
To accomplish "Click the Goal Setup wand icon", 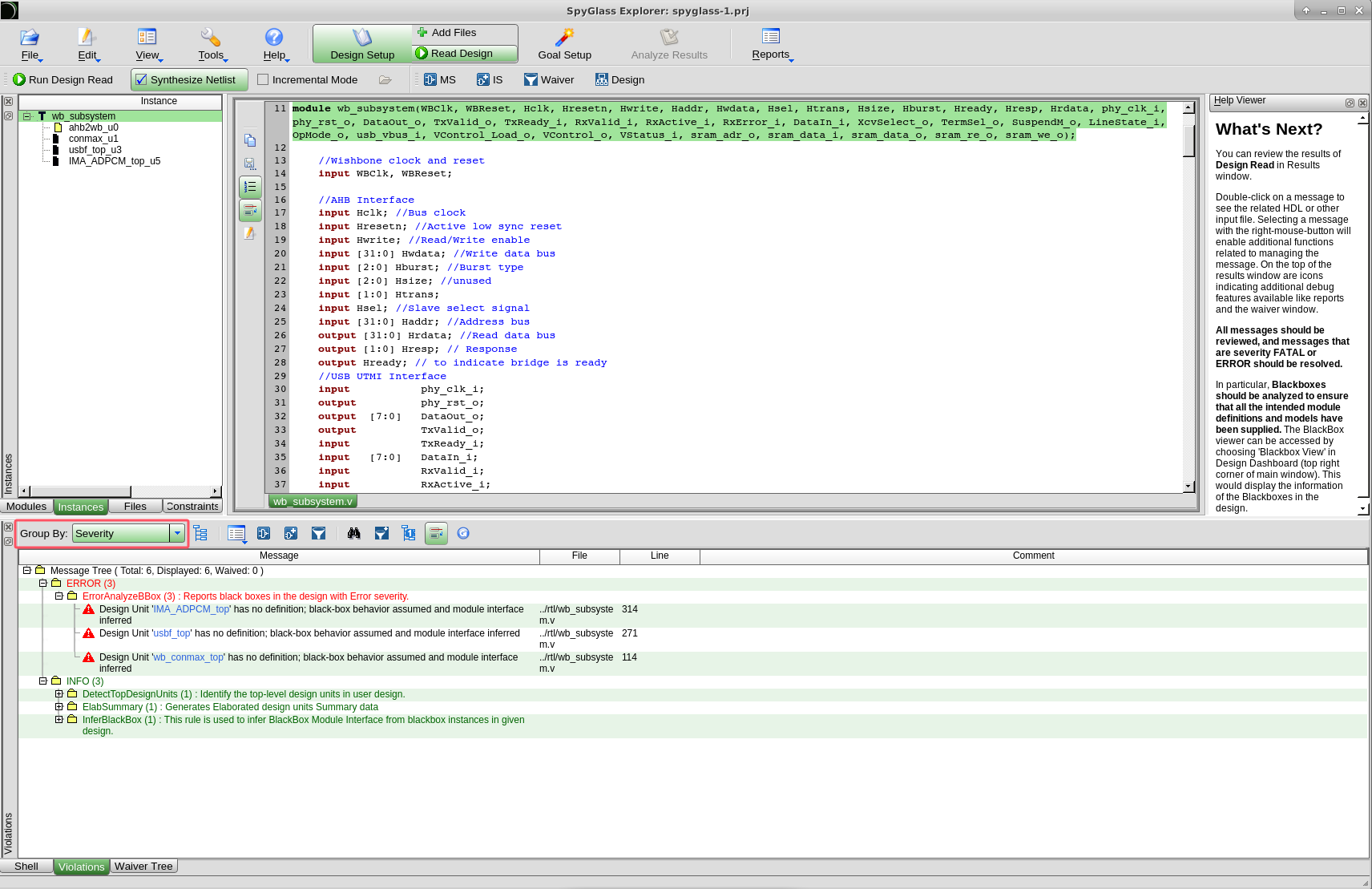I will tap(565, 37).
